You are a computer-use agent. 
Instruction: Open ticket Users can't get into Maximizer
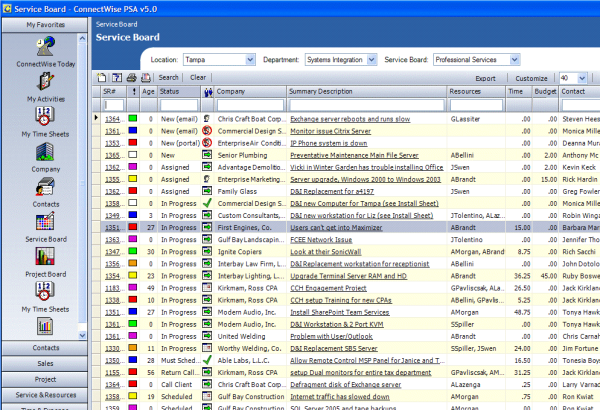[x=336, y=227]
